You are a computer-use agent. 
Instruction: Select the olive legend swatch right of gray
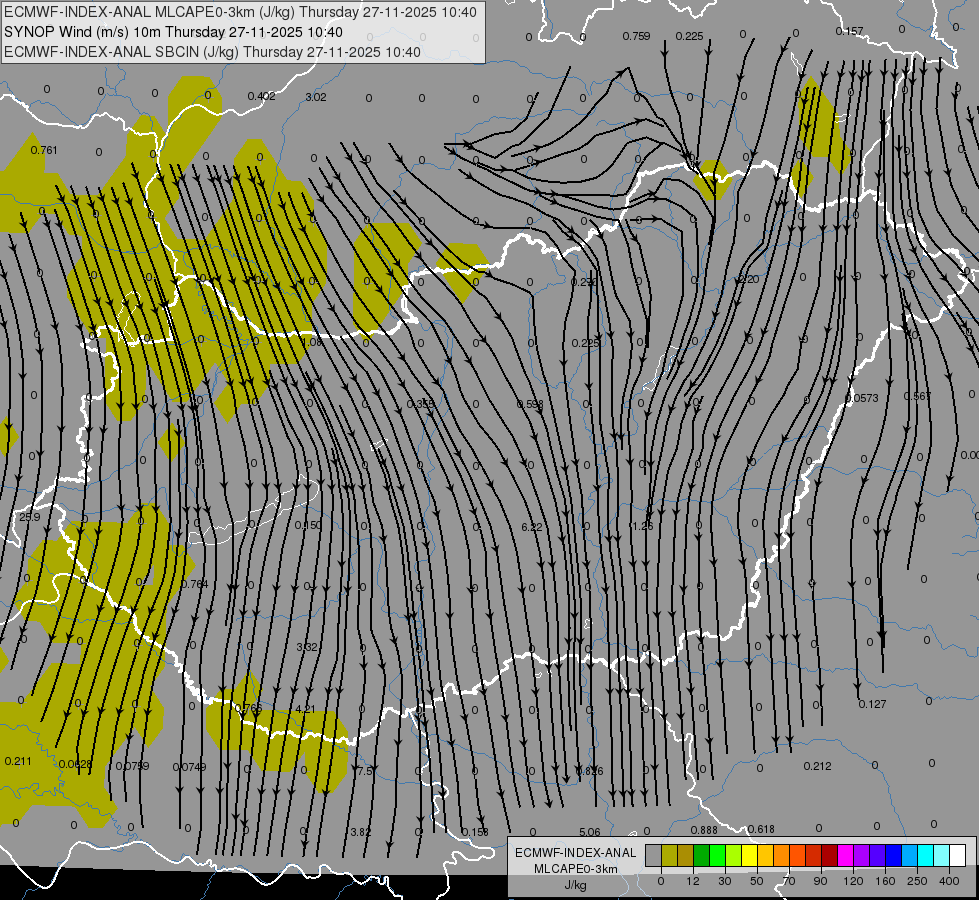[x=669, y=856]
